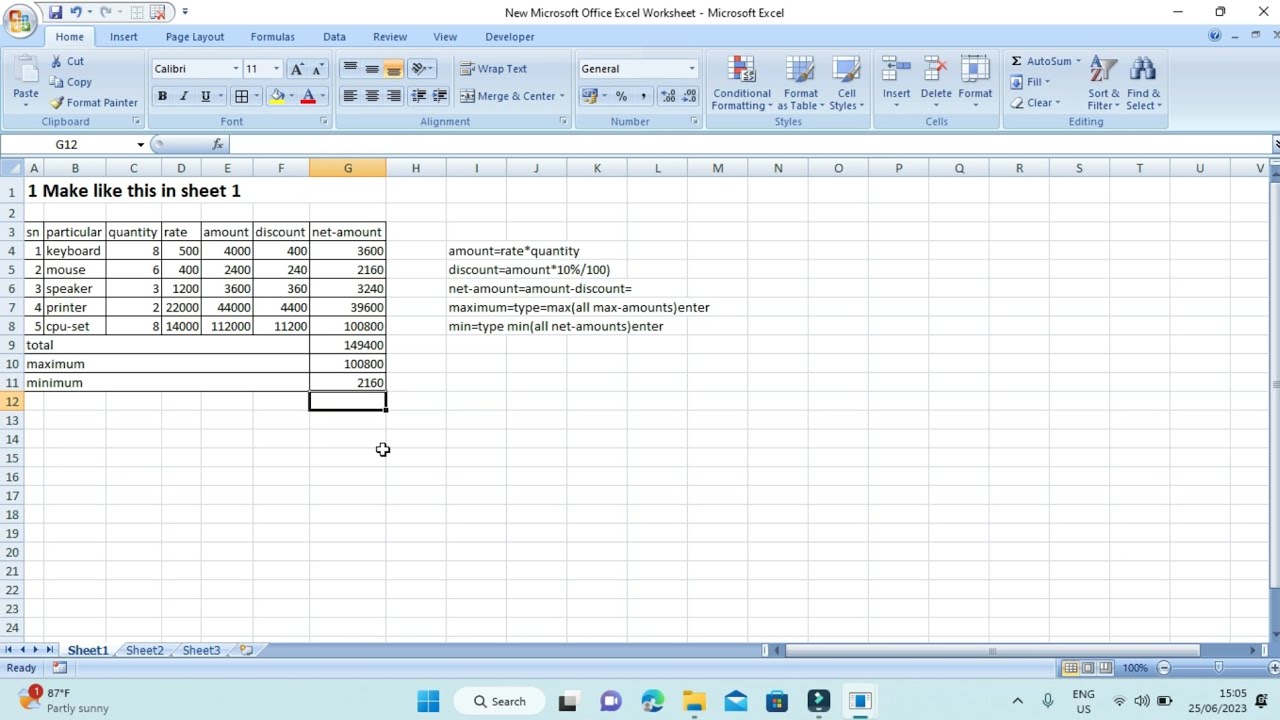Expand the Font Color arrow
The height and width of the screenshot is (720, 1280).
point(322,96)
